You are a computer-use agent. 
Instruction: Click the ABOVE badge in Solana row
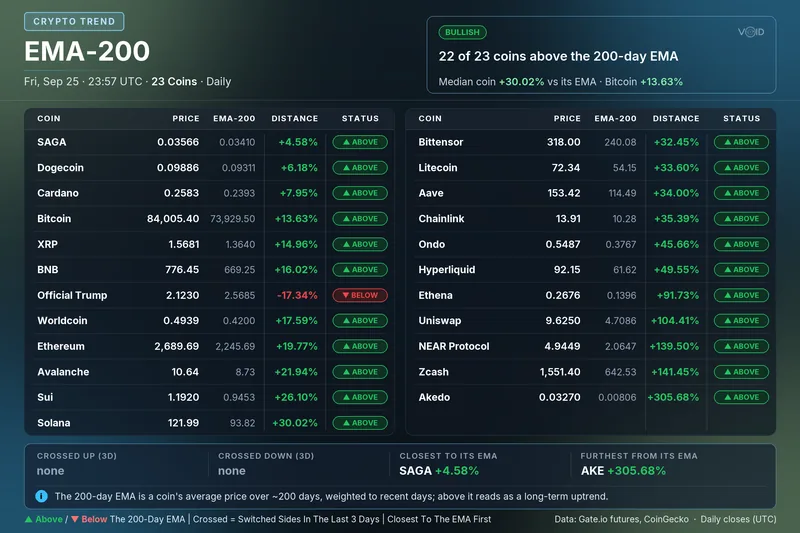click(360, 423)
